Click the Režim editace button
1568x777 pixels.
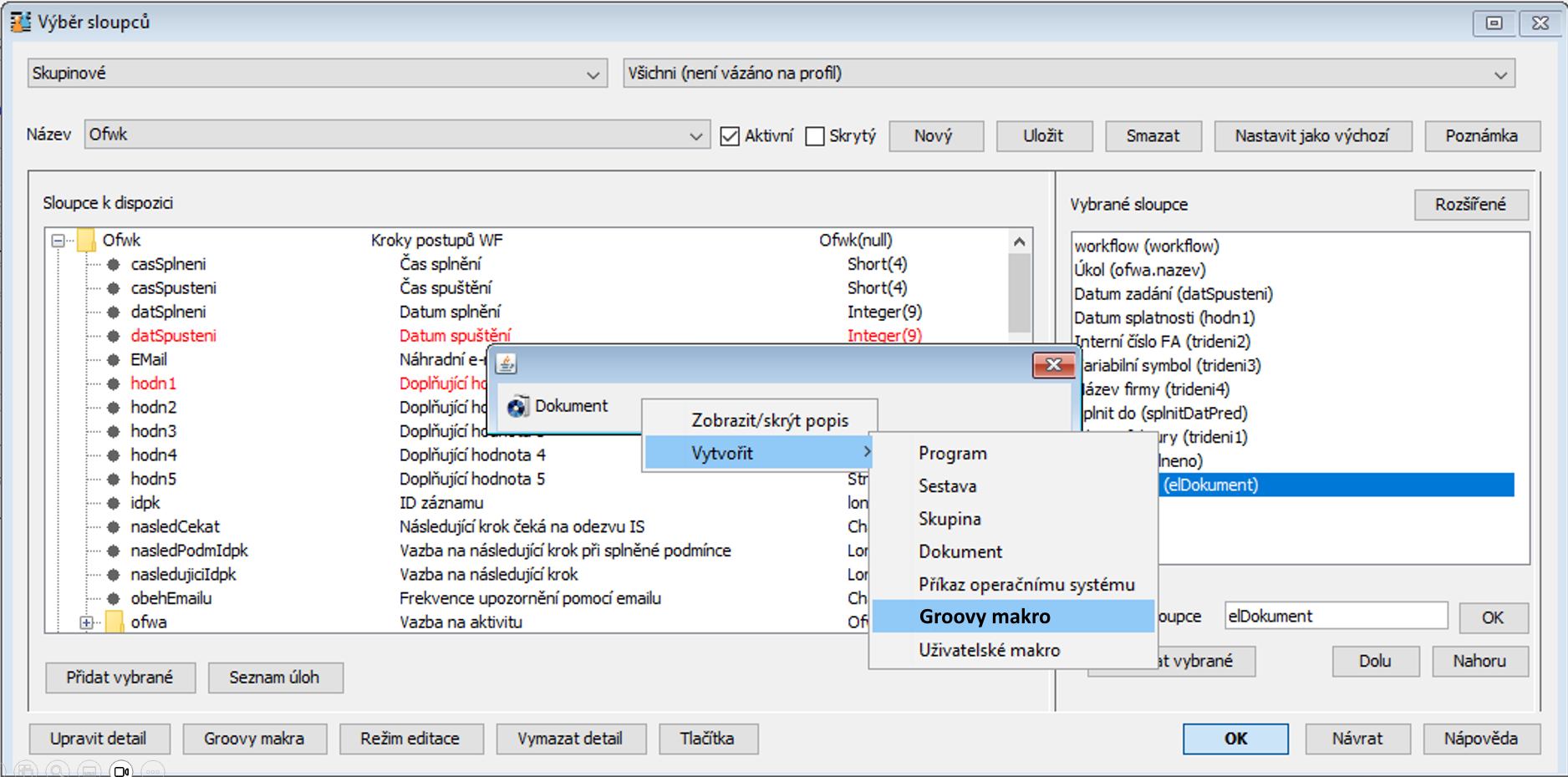pyautogui.click(x=410, y=739)
